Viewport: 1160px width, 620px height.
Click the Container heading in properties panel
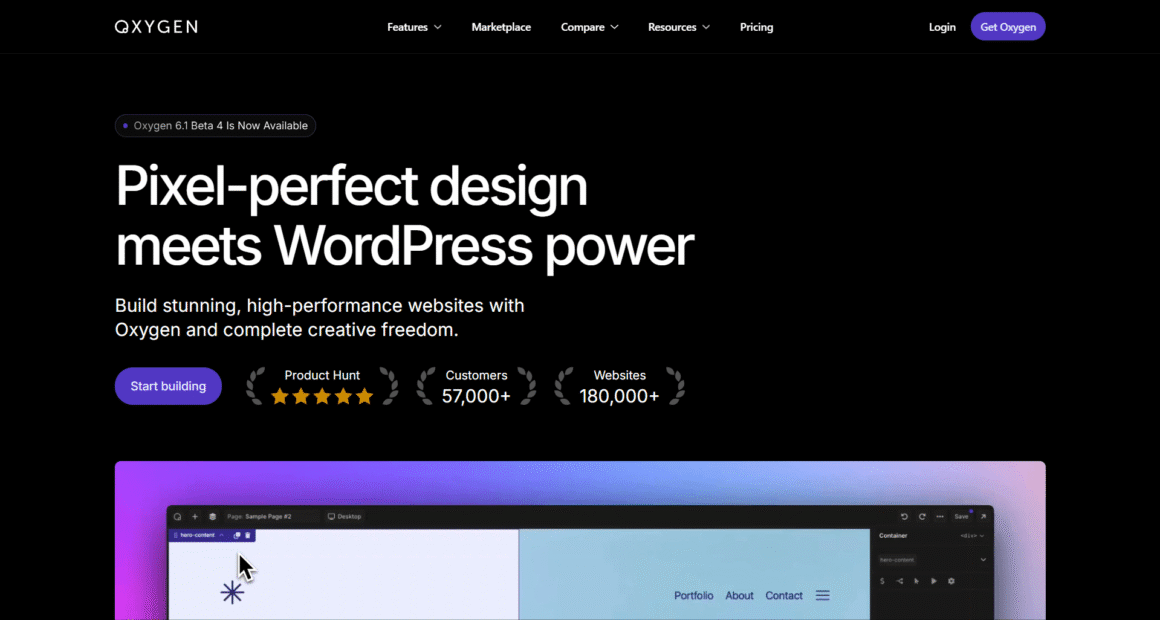point(893,536)
